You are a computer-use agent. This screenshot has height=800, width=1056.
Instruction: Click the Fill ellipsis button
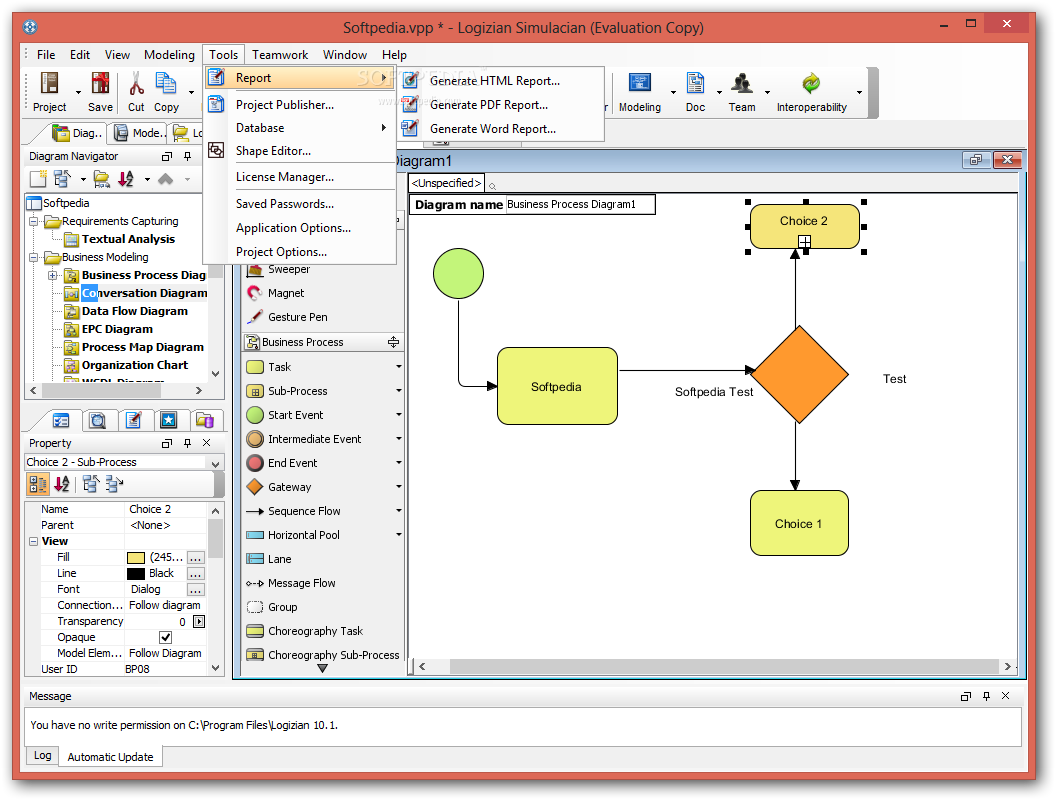tap(195, 558)
